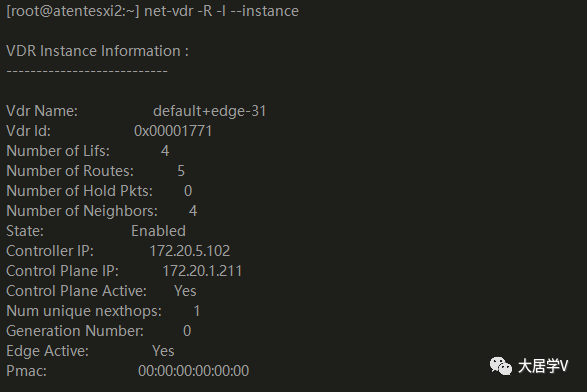Image resolution: width=587 pixels, height=392 pixels.
Task: Click the Vdr Name value default+edge-31
Action: click(210, 111)
